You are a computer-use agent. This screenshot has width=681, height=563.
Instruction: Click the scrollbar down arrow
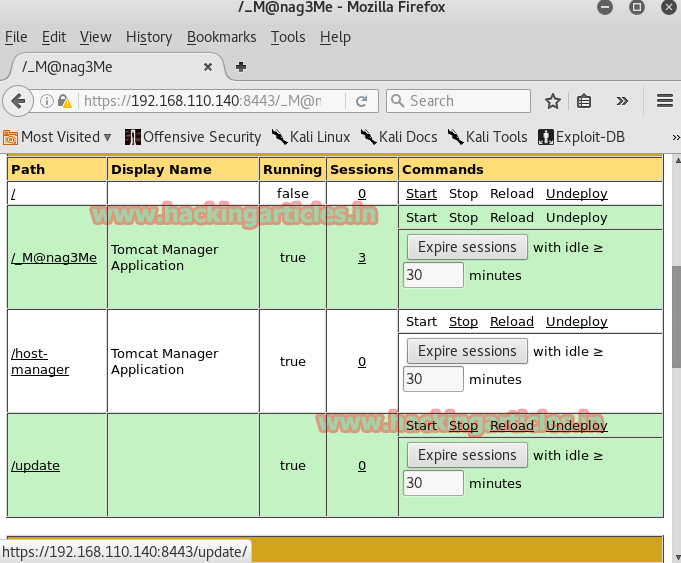click(x=677, y=557)
